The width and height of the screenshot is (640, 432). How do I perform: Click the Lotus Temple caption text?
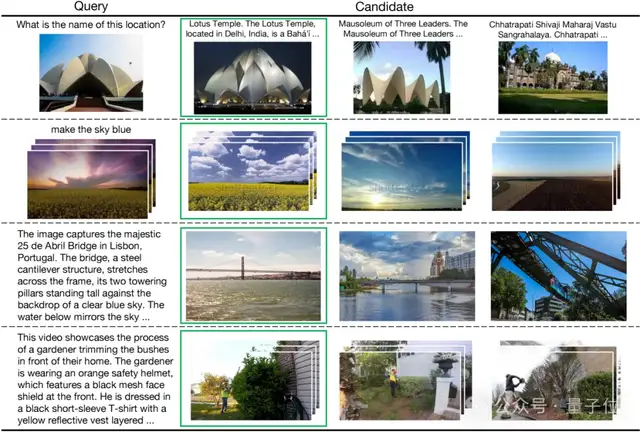point(252,31)
